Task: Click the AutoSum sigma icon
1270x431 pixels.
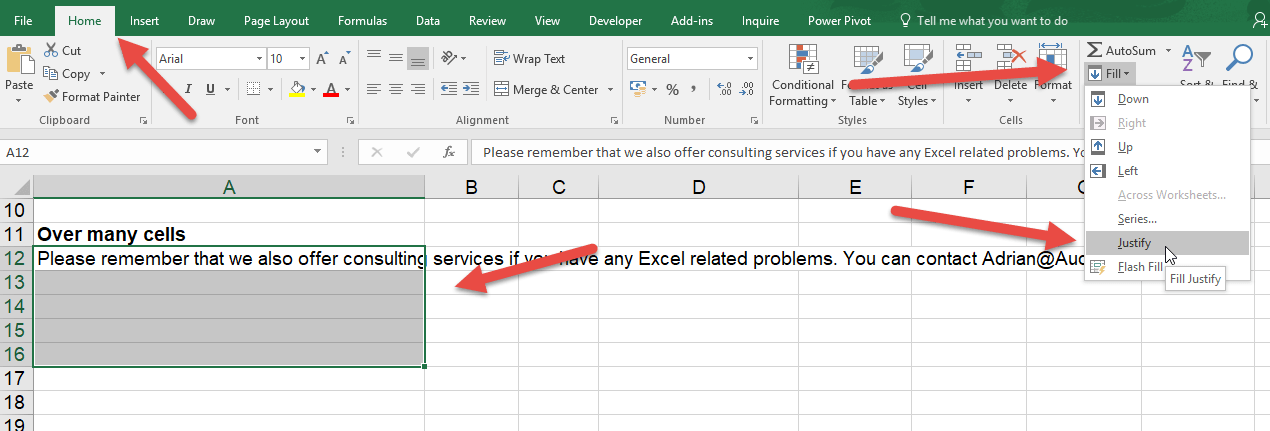Action: tap(1094, 50)
